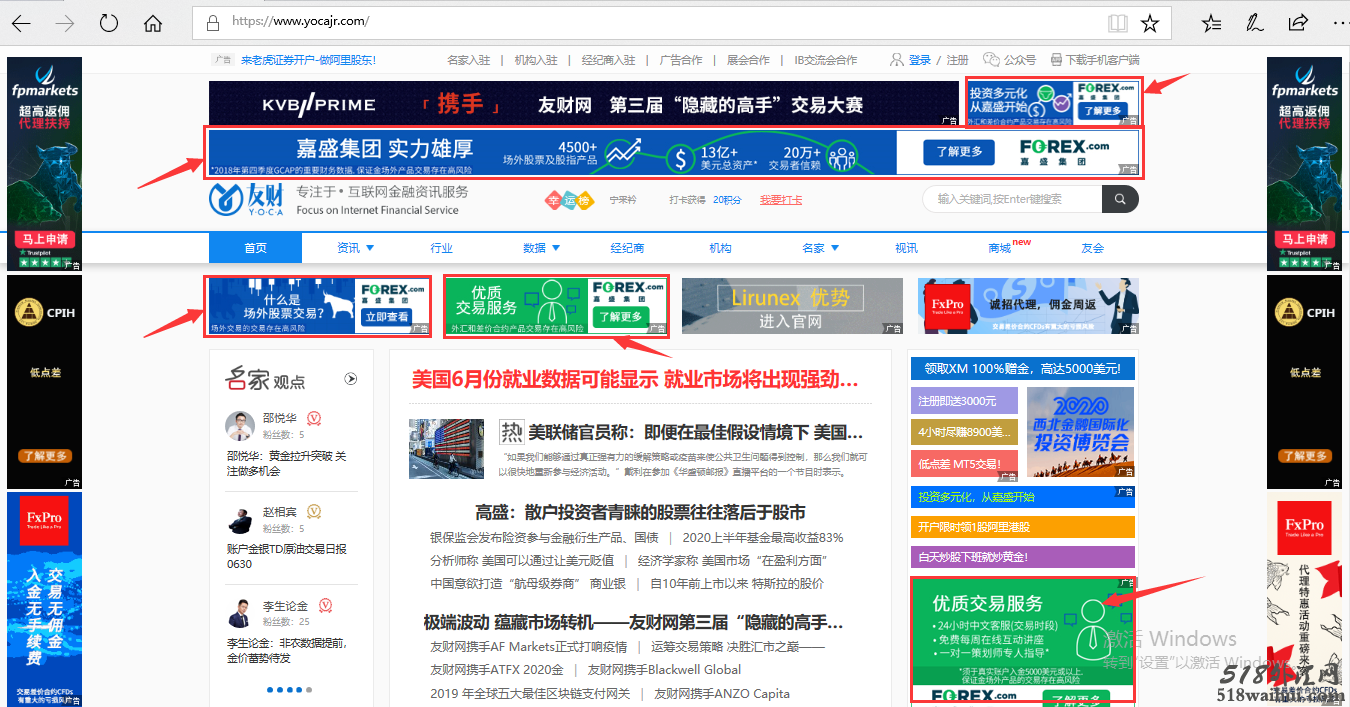The height and width of the screenshot is (707, 1350).
Task: Click the red 低点差 MT5交易 button
Action: (964, 464)
